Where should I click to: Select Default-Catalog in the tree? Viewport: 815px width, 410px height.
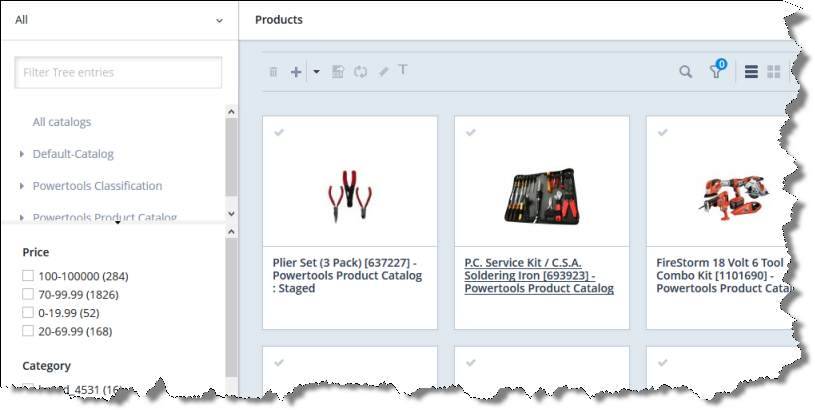[x=73, y=154]
